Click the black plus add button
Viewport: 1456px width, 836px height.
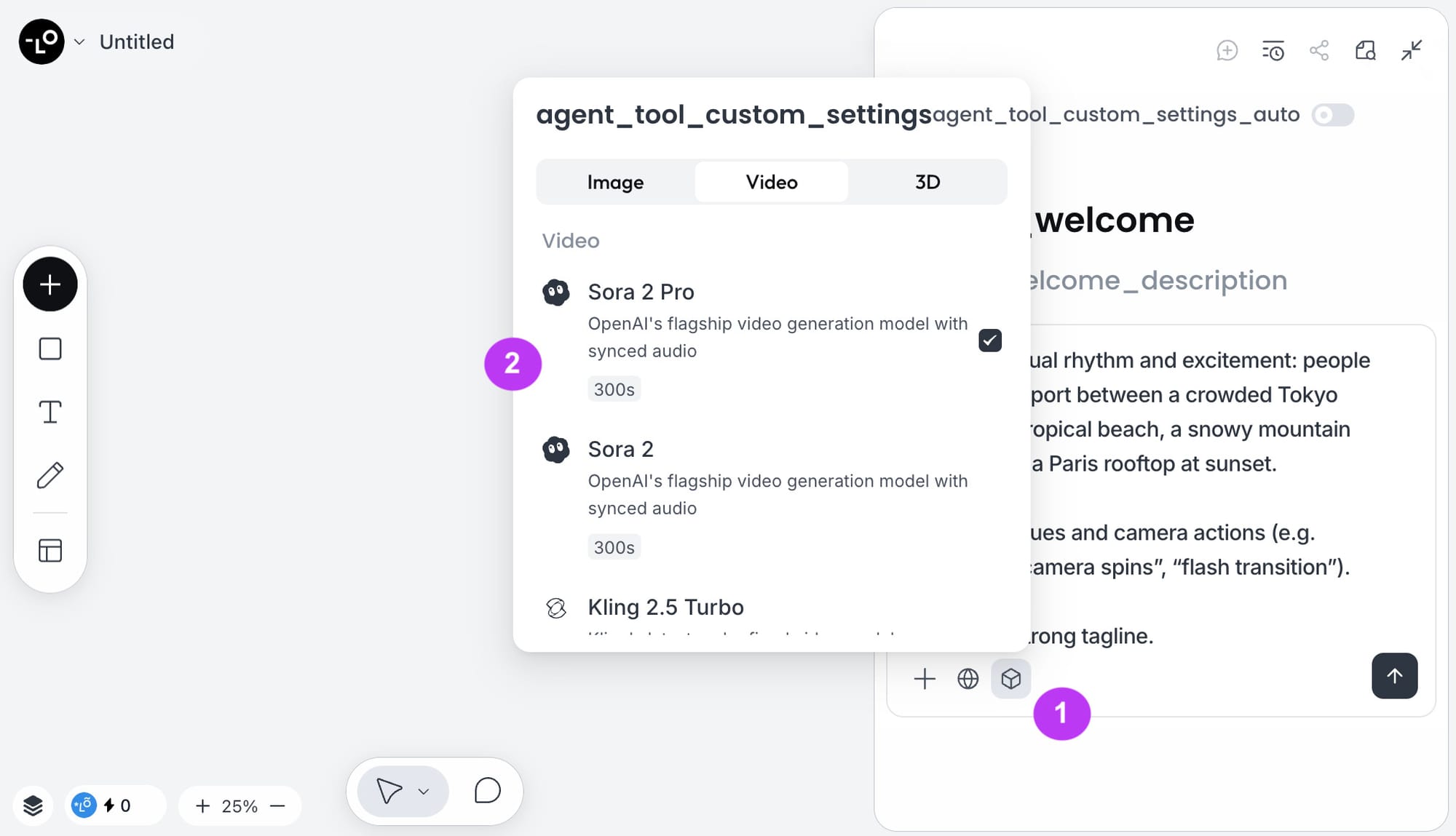tap(50, 284)
